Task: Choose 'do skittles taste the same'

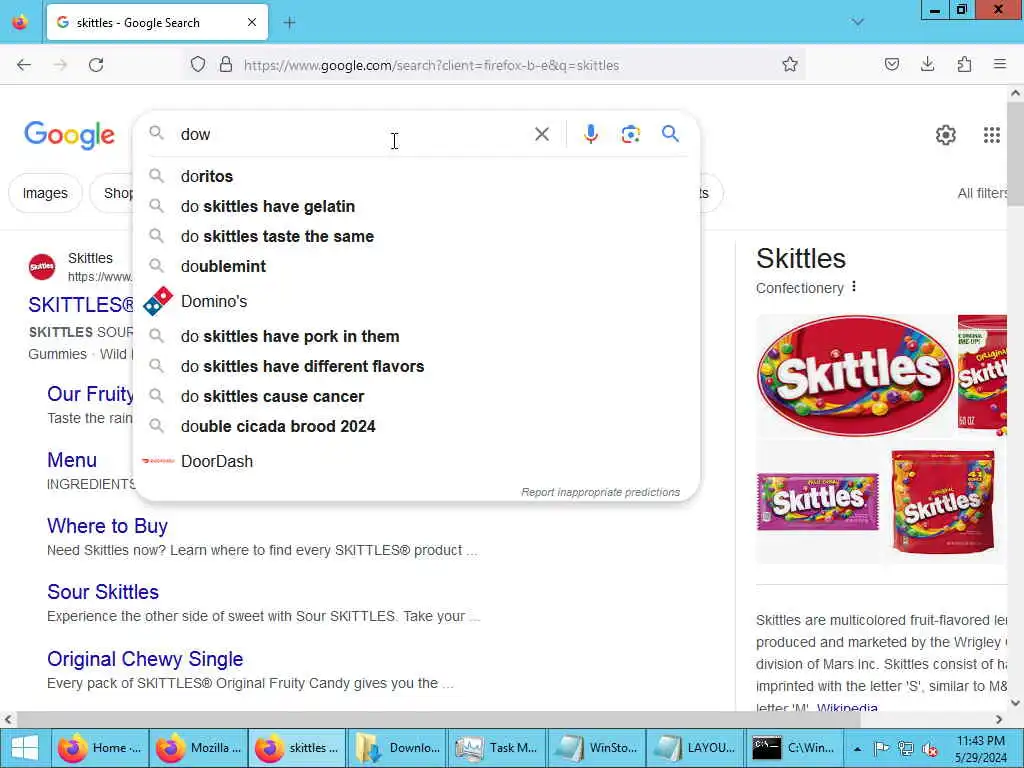Action: 417,236
